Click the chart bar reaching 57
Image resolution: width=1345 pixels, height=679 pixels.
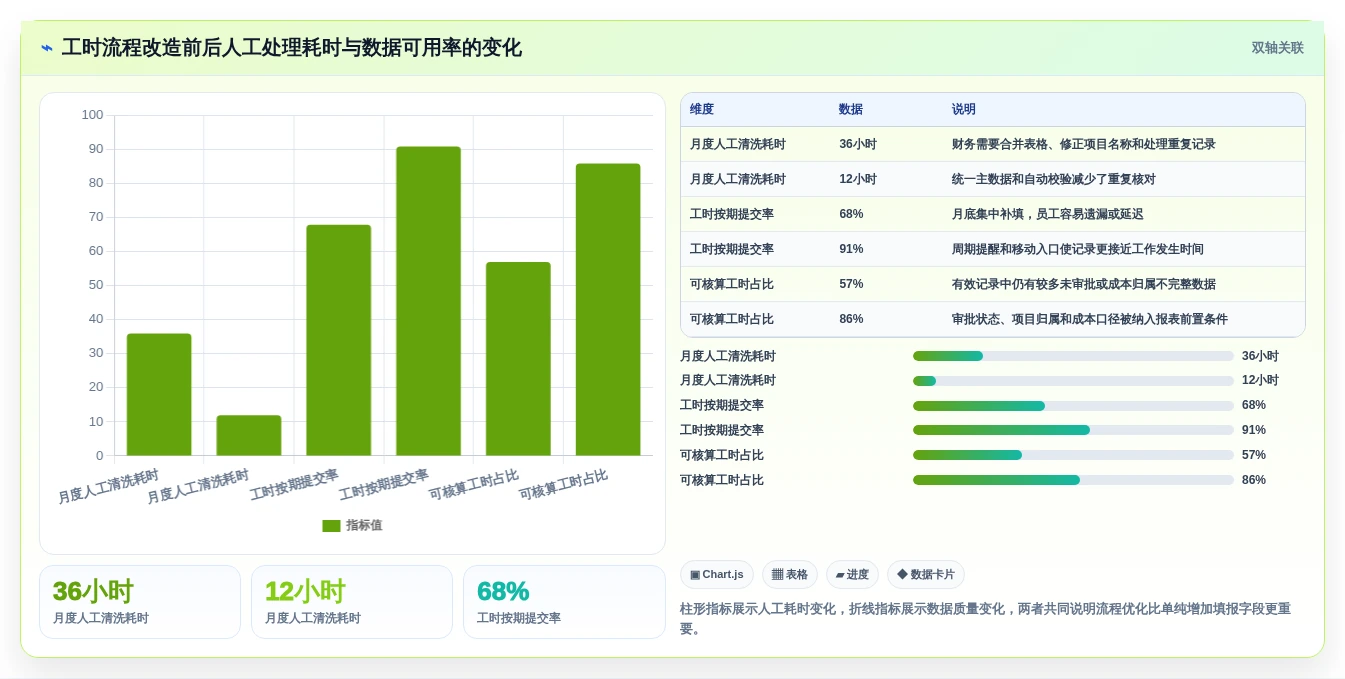[518, 359]
